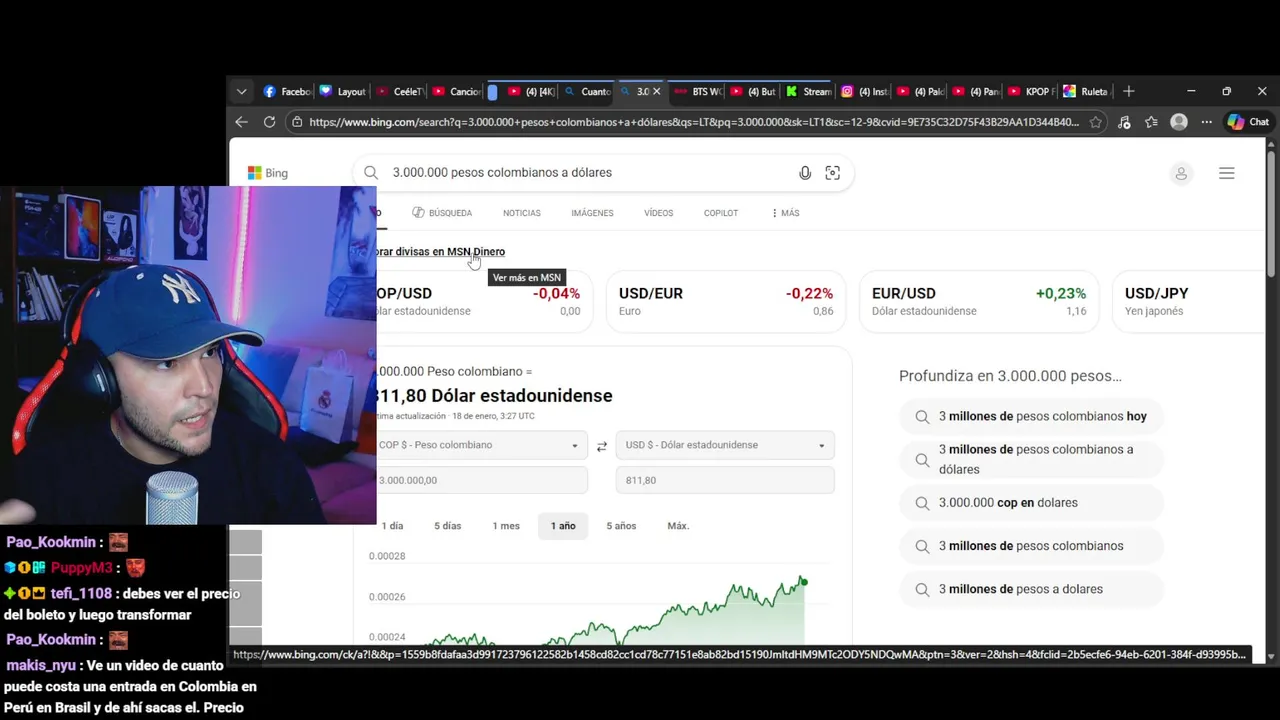
Task: Open the Copilot results tab
Action: [x=720, y=213]
